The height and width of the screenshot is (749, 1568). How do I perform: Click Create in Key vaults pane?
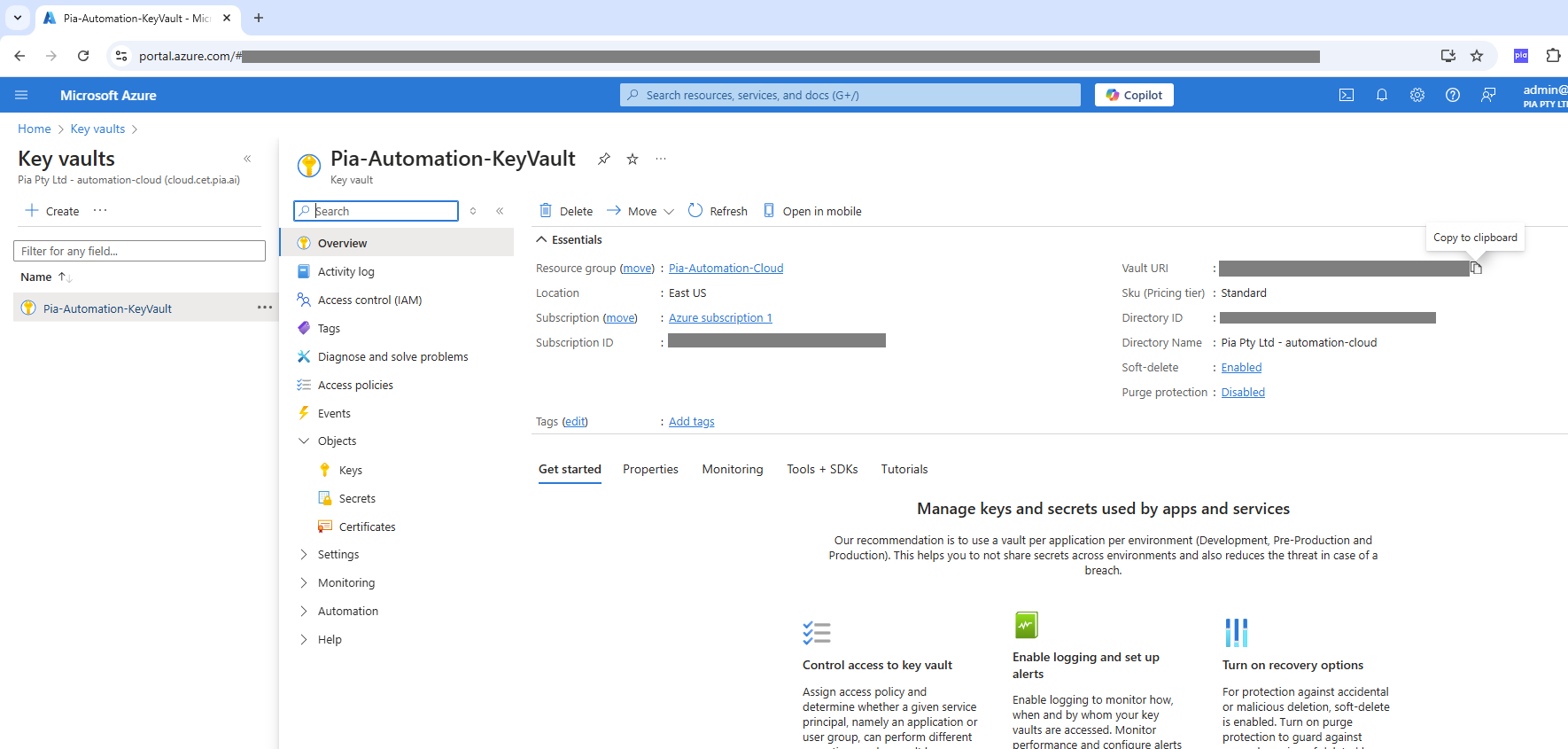click(52, 211)
